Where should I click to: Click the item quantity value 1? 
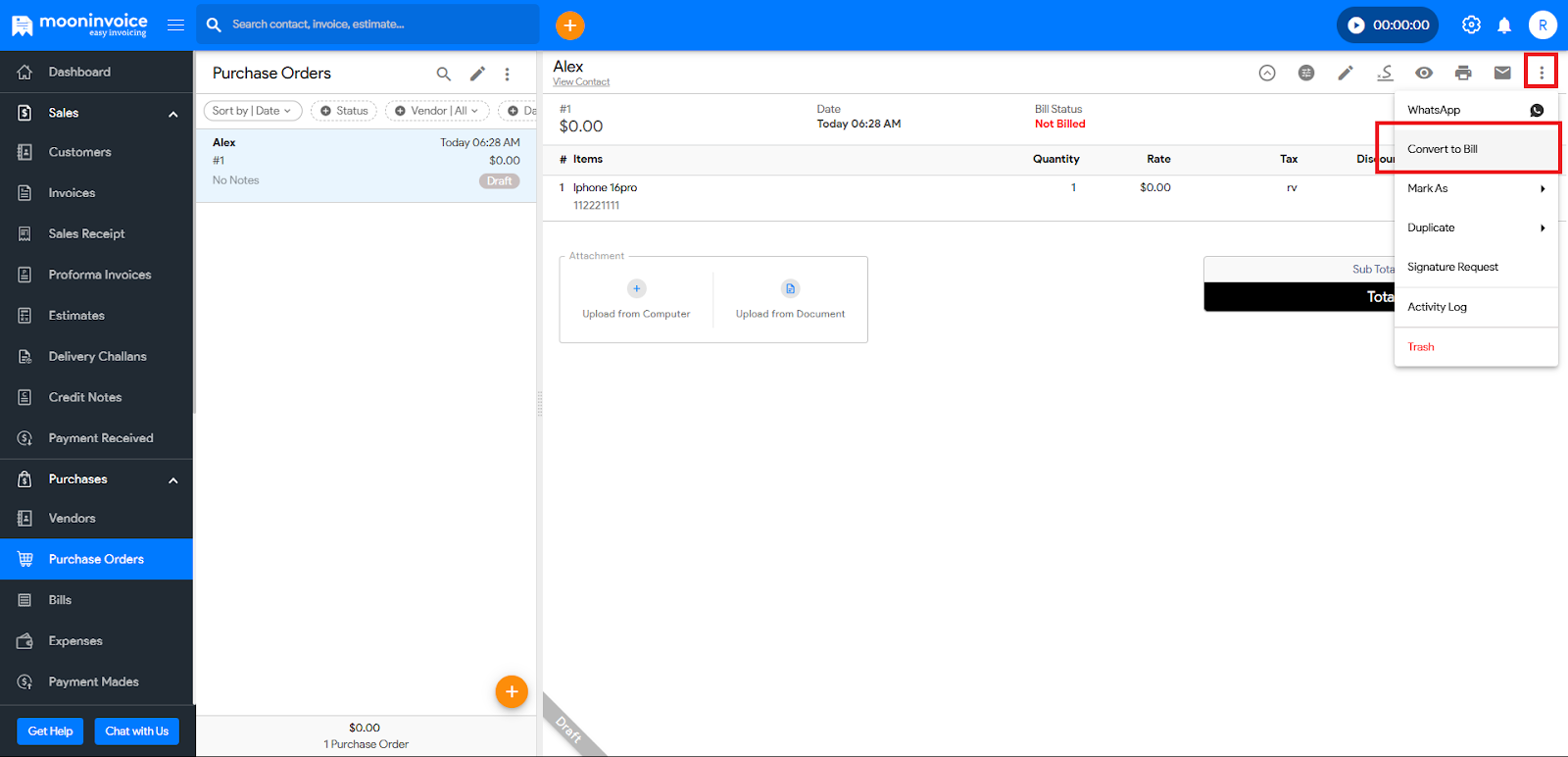(1073, 187)
